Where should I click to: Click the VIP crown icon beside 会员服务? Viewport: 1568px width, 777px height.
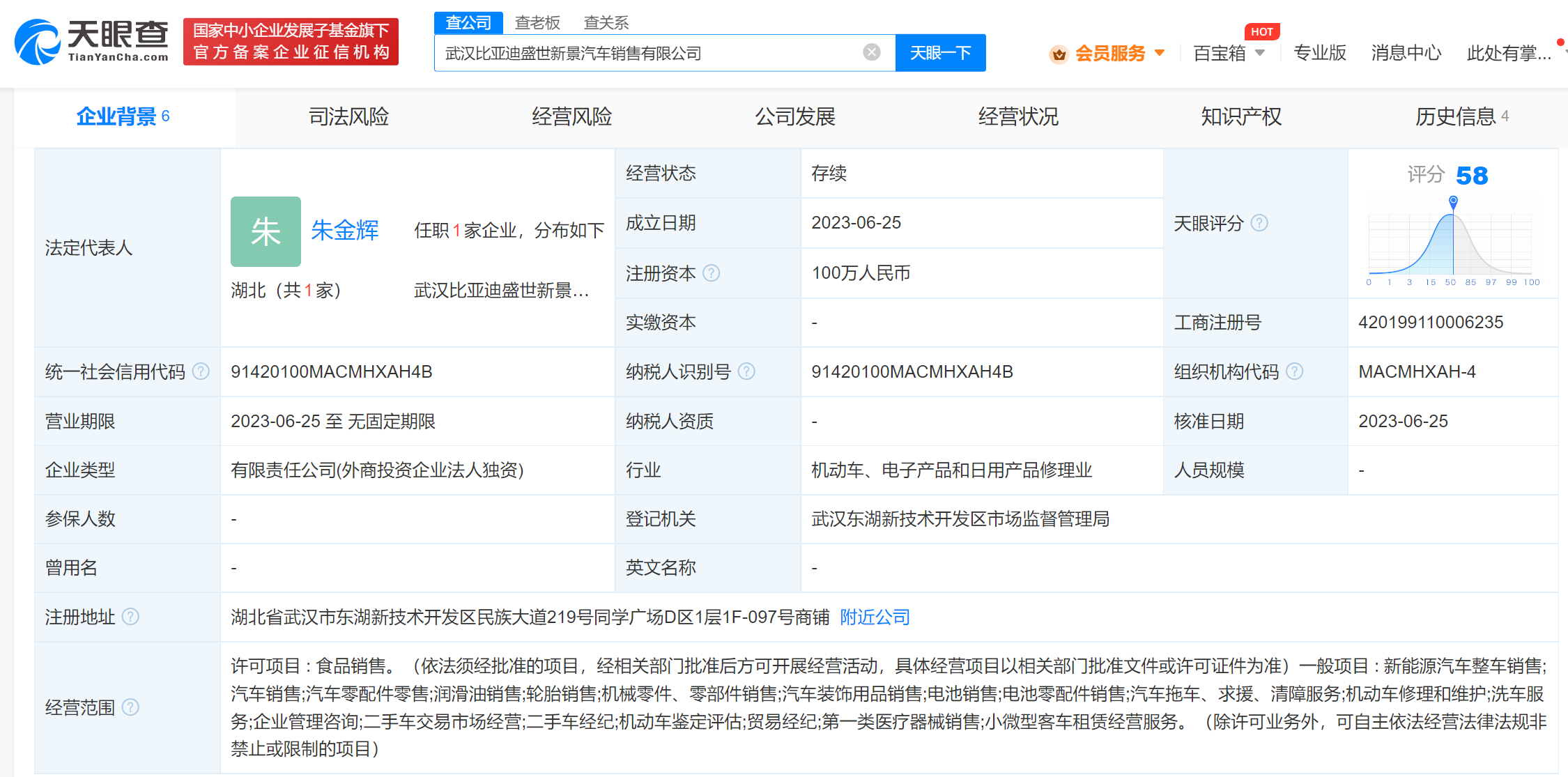click(x=1059, y=54)
